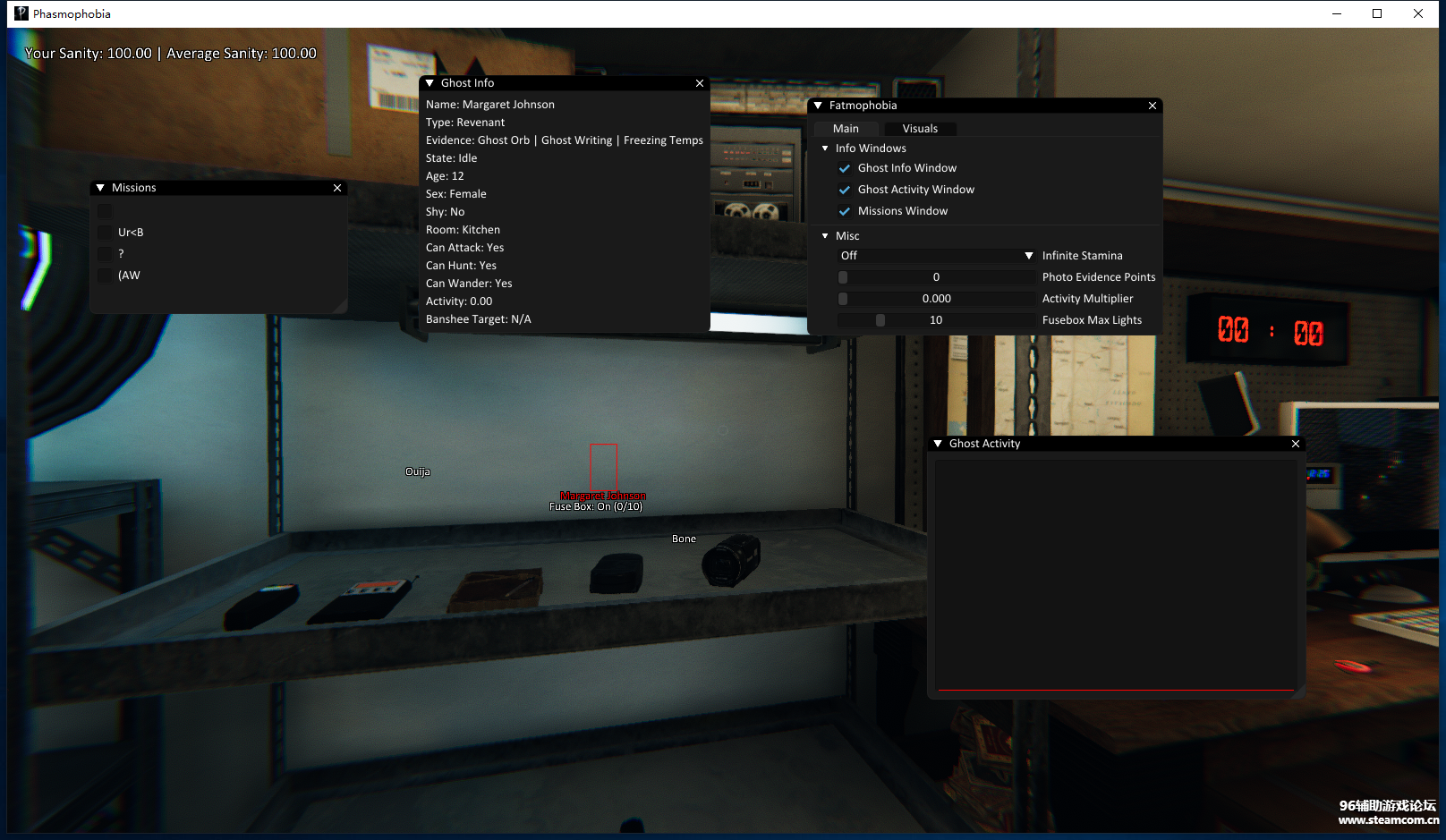This screenshot has height=840, width=1446.
Task: Close the Ghost Info window
Action: (x=700, y=83)
